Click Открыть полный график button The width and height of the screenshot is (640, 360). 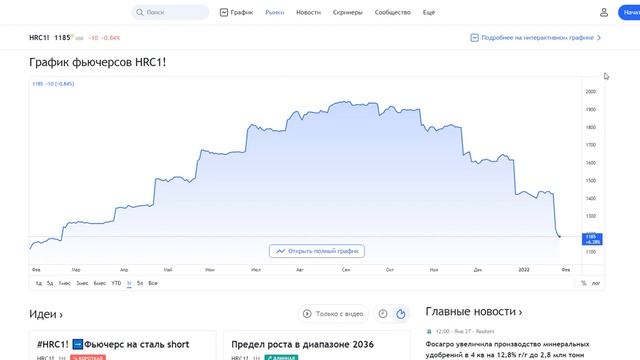point(317,251)
